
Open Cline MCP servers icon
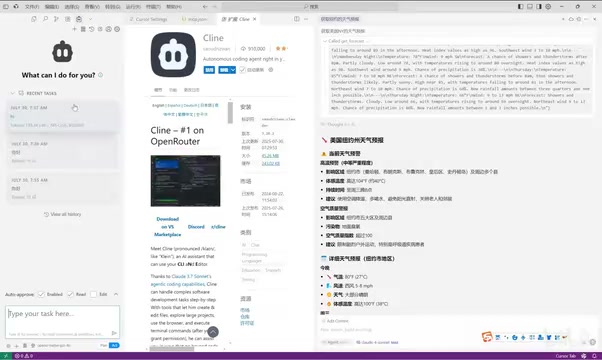pos(83,29)
